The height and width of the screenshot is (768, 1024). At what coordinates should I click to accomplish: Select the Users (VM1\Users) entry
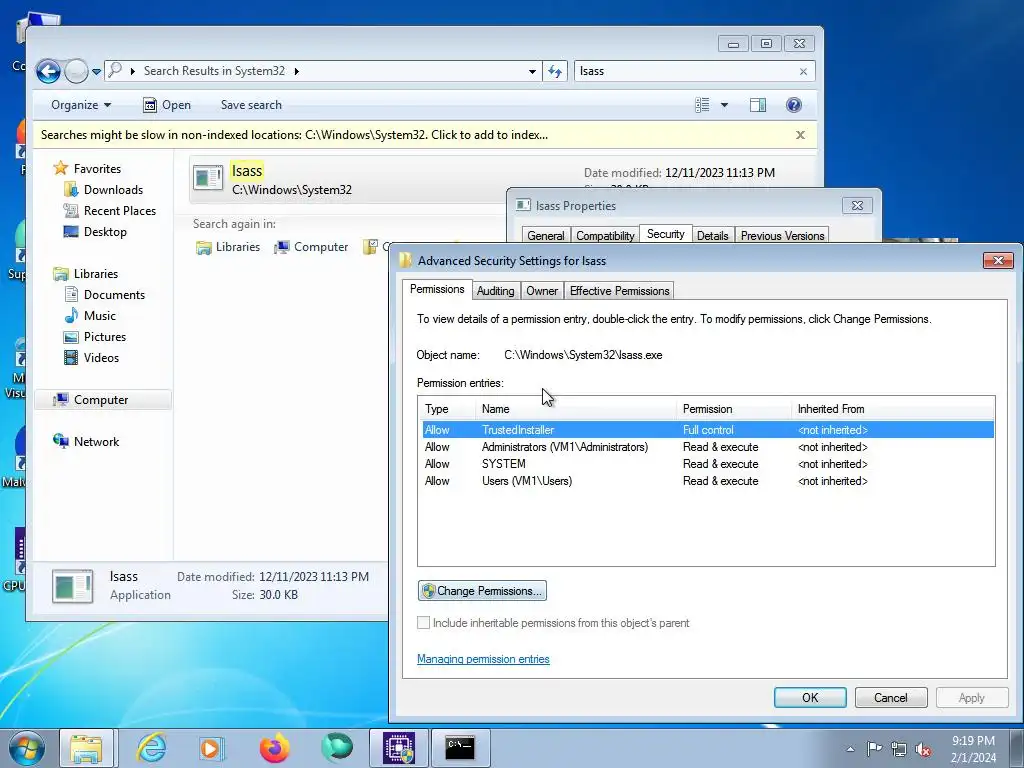(x=708, y=481)
